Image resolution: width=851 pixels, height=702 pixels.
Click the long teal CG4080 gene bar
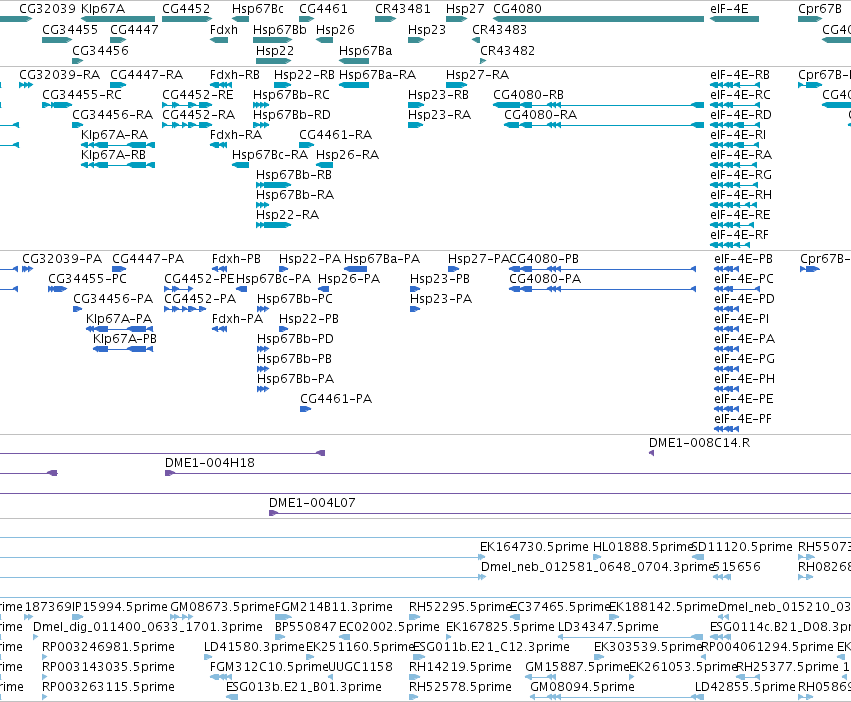[598, 19]
